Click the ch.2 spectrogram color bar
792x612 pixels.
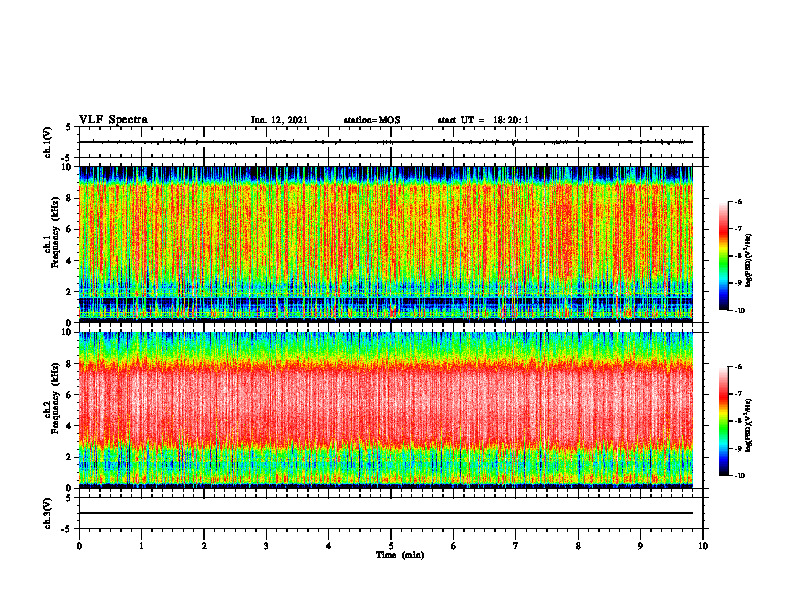pos(723,421)
